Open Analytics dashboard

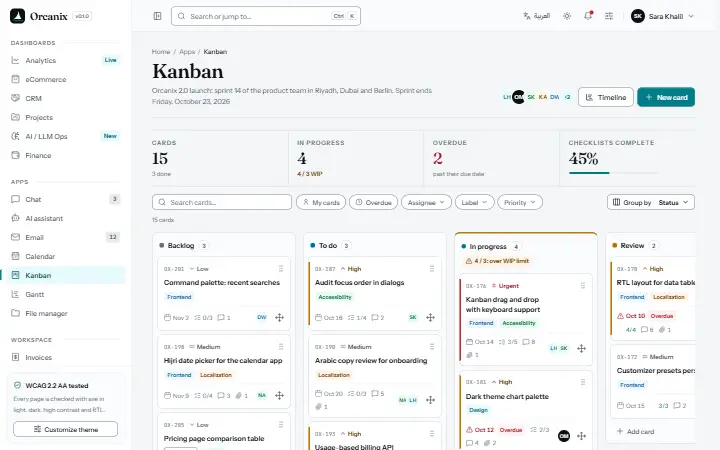point(66,60)
